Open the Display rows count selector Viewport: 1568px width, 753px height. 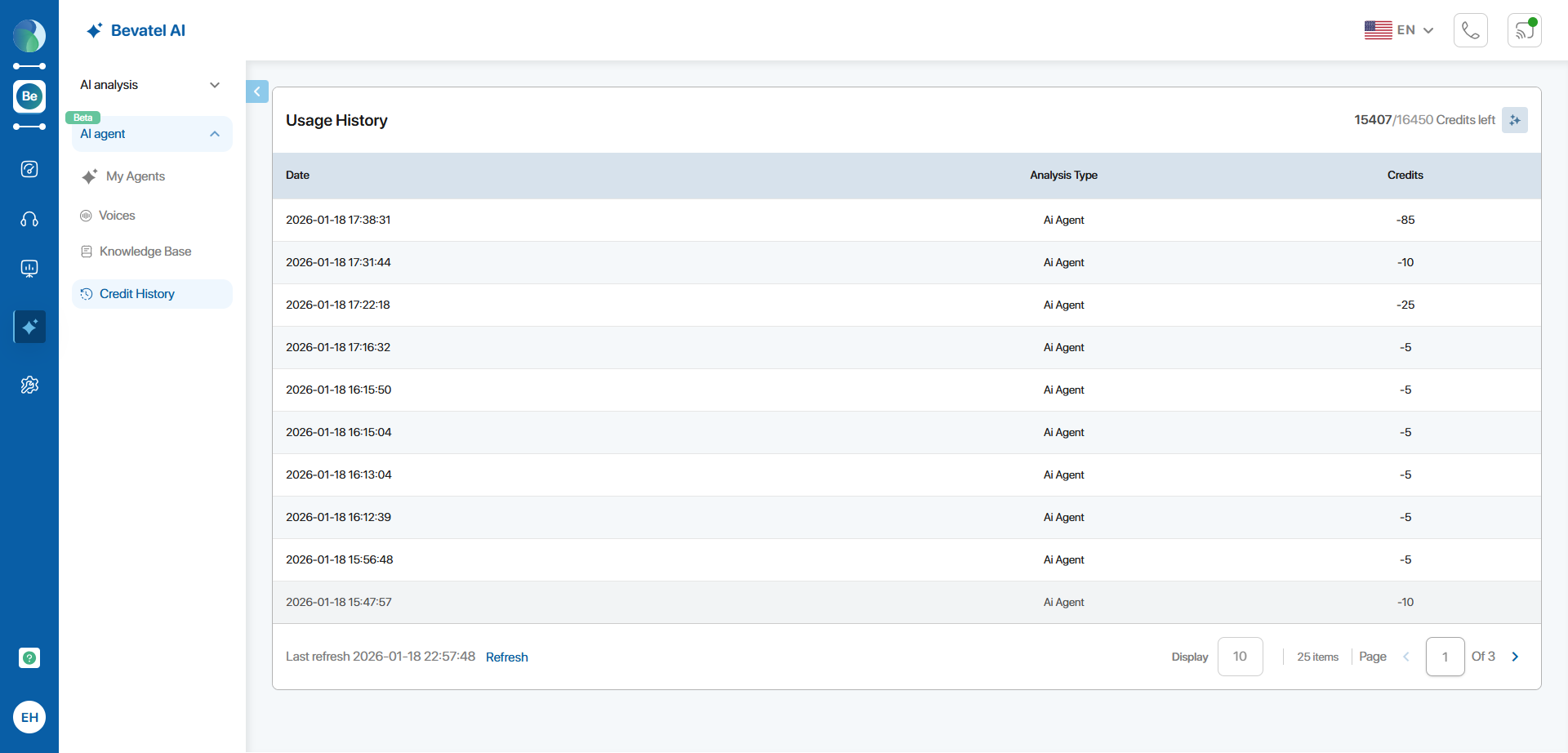pos(1240,657)
